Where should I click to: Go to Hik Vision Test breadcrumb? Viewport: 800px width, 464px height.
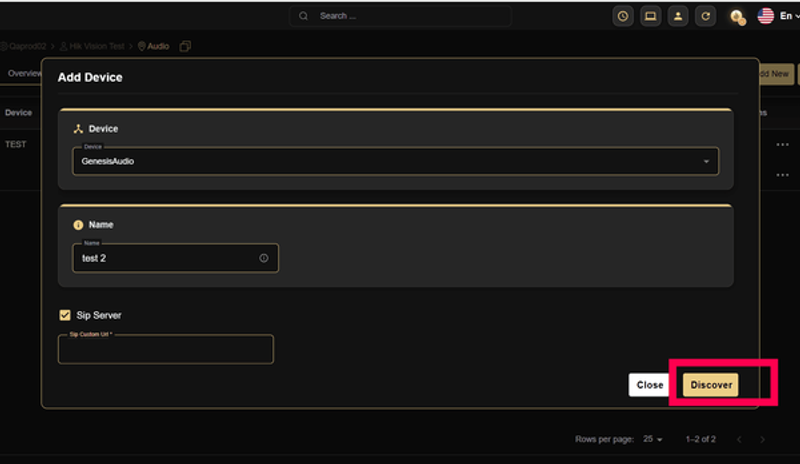click(92, 46)
